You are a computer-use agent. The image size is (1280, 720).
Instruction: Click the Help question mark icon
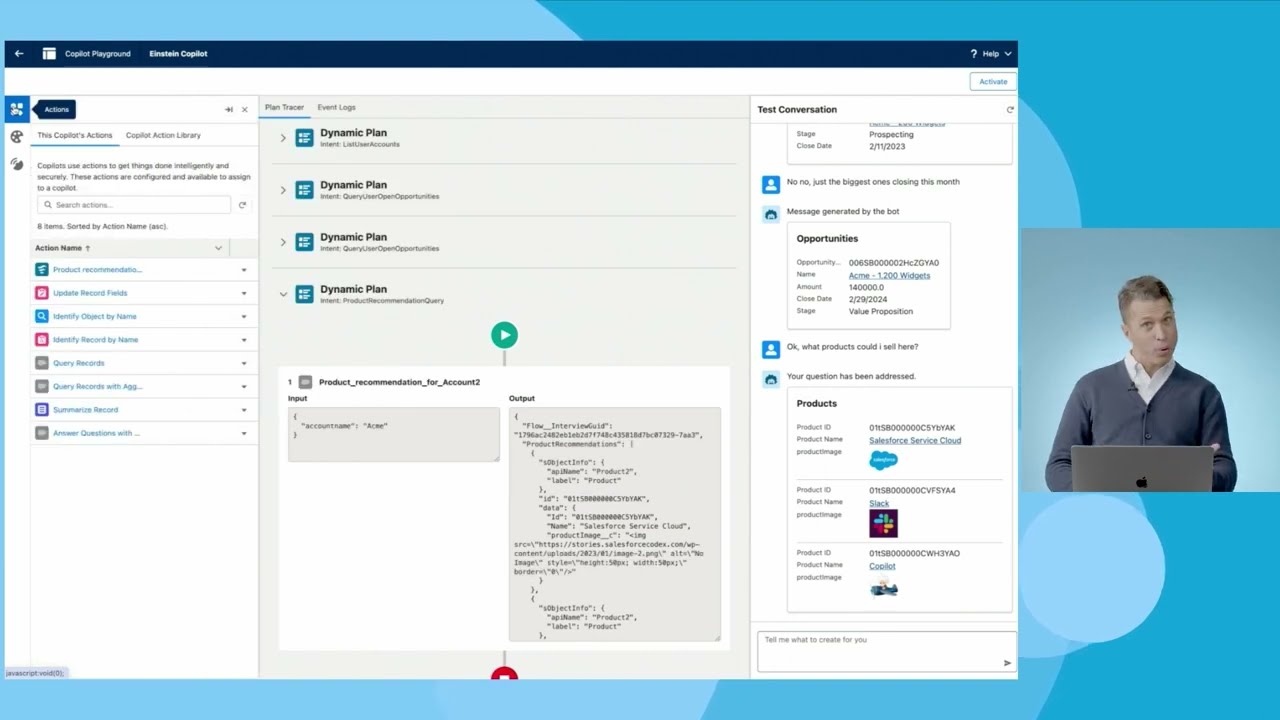[x=974, y=54]
